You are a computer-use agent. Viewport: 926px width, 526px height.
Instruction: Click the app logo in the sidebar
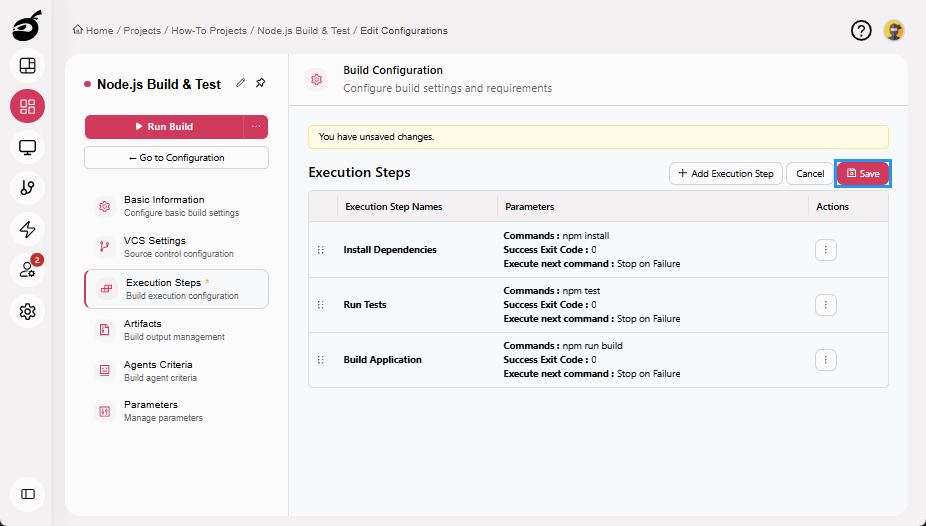(27, 25)
